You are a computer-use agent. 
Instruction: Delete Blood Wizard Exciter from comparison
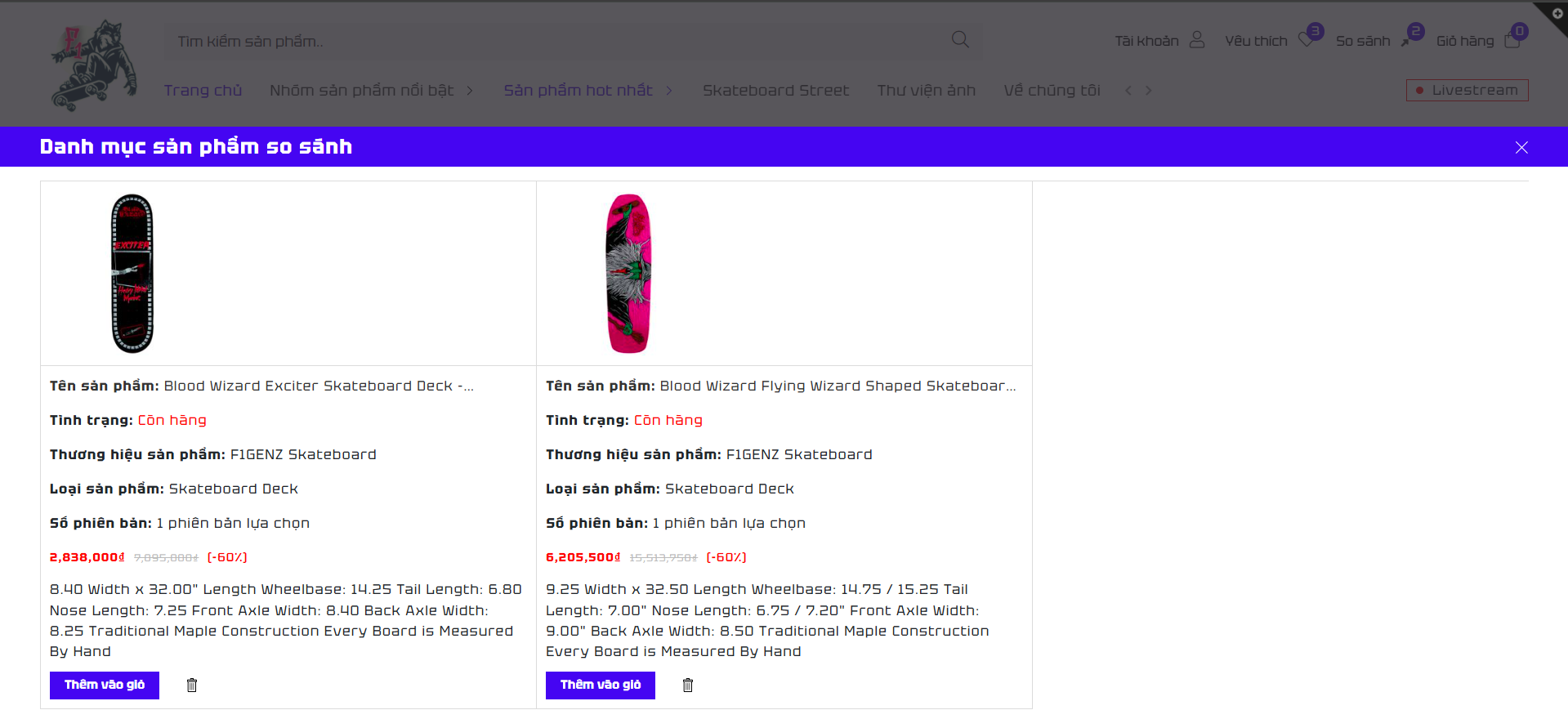(192, 685)
